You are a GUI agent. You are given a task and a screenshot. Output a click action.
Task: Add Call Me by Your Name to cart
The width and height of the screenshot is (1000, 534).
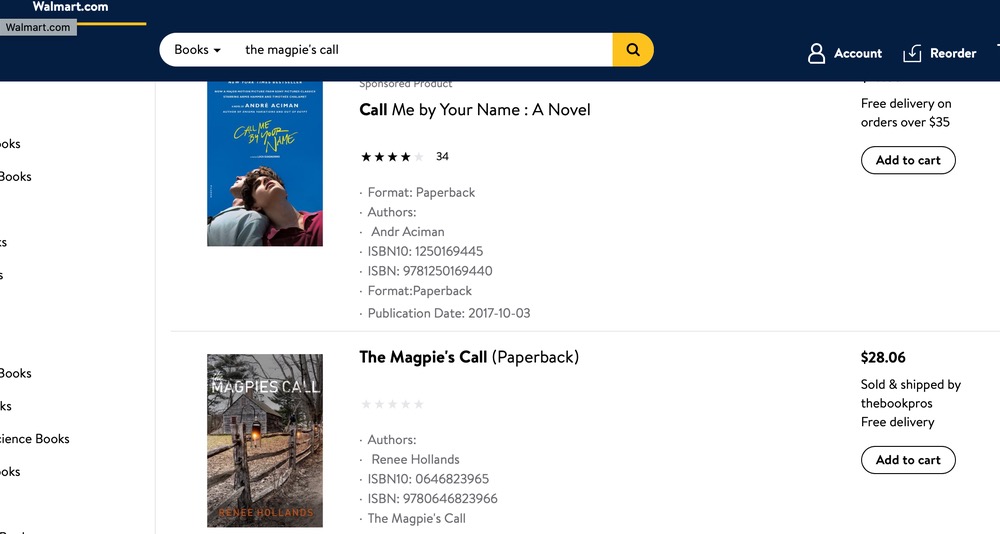pos(908,160)
